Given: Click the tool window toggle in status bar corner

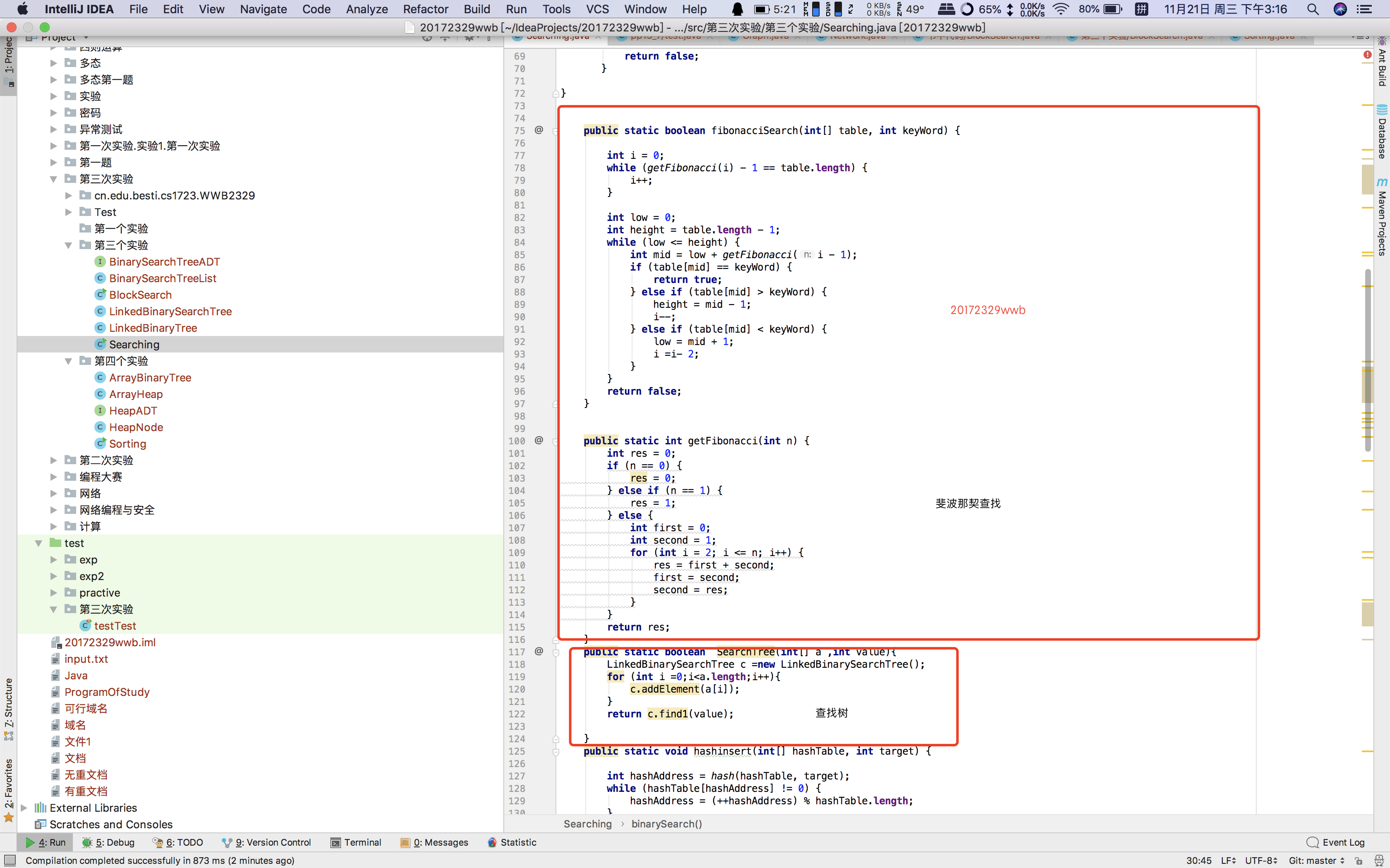Looking at the screenshot, I should tap(10, 861).
